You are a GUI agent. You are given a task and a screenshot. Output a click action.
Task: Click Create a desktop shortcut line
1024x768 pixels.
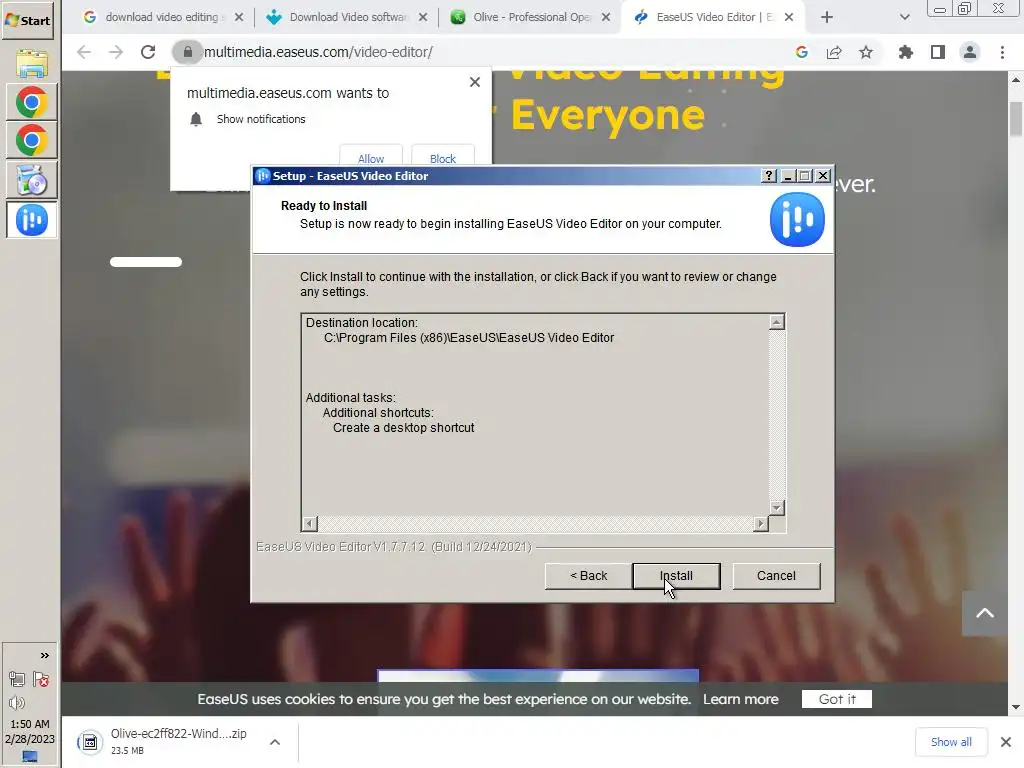404,428
